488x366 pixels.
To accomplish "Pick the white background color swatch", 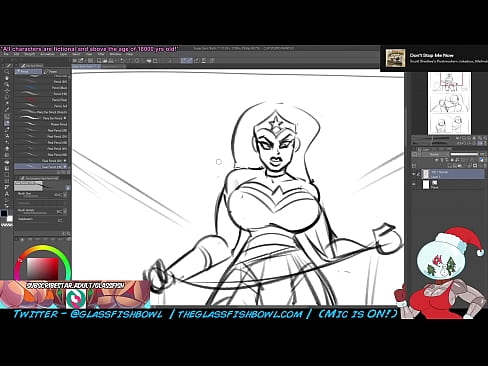I will 10,219.
